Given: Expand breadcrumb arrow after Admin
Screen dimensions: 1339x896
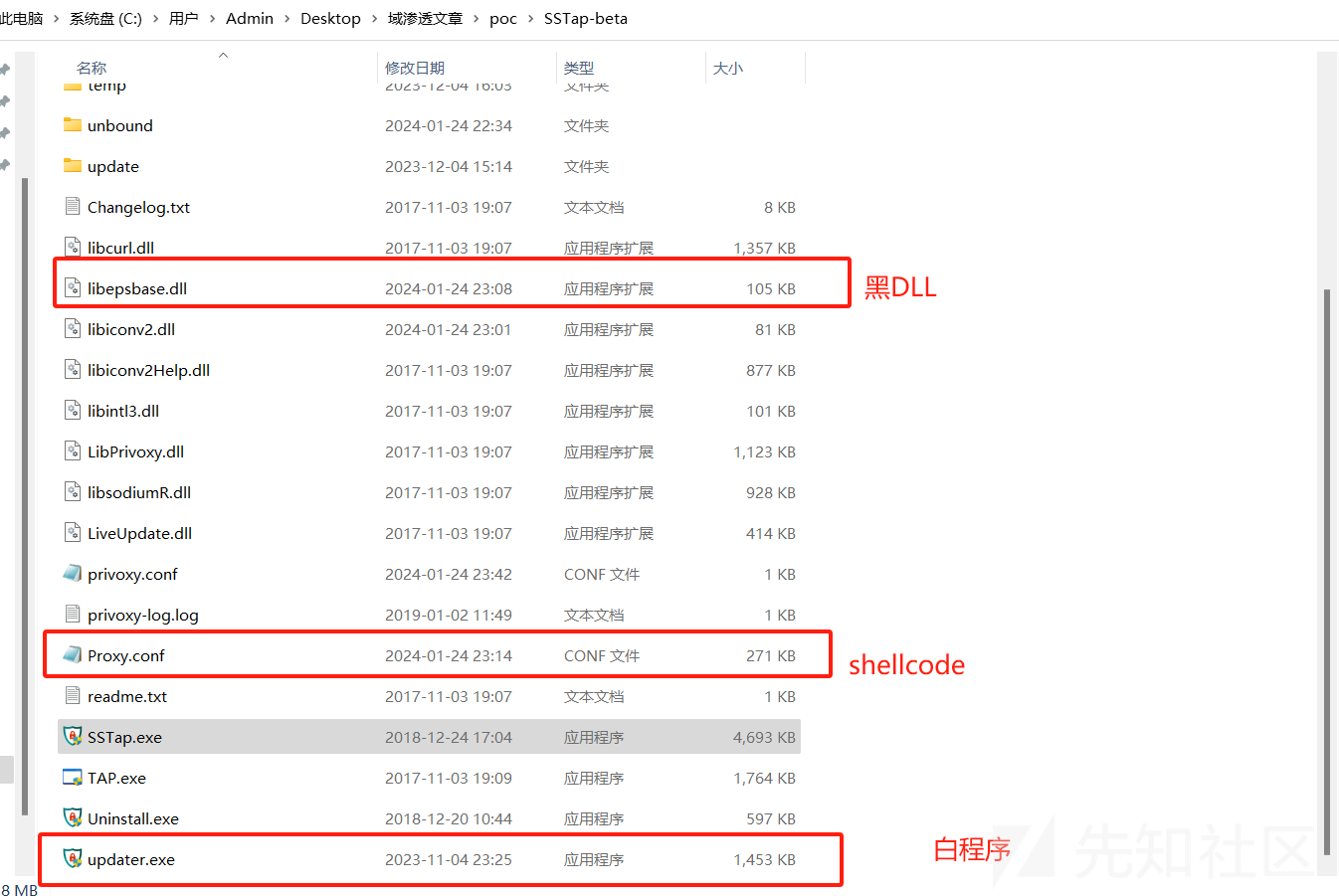Looking at the screenshot, I should [287, 19].
